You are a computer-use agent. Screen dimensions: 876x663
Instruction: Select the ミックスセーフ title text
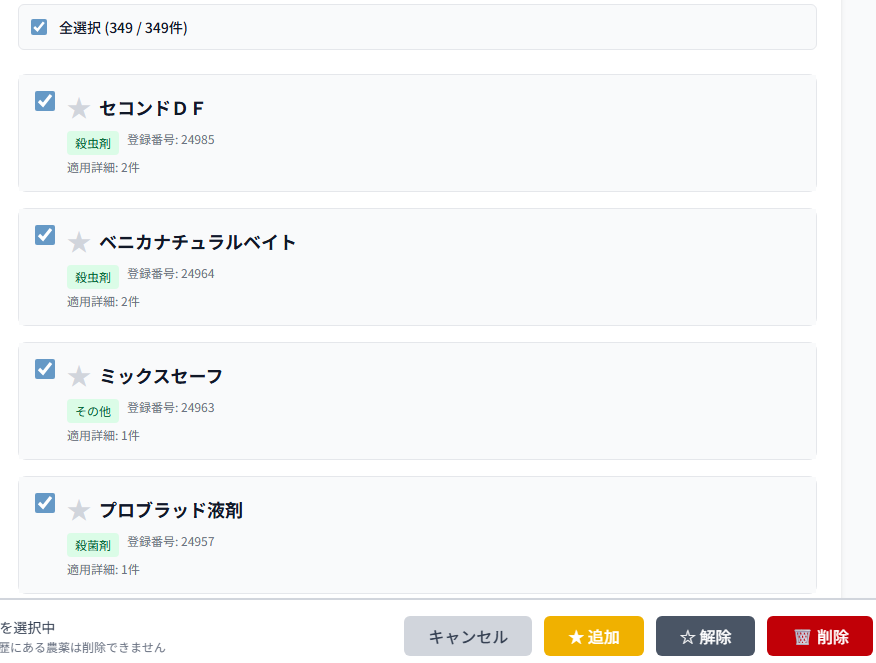(x=161, y=376)
